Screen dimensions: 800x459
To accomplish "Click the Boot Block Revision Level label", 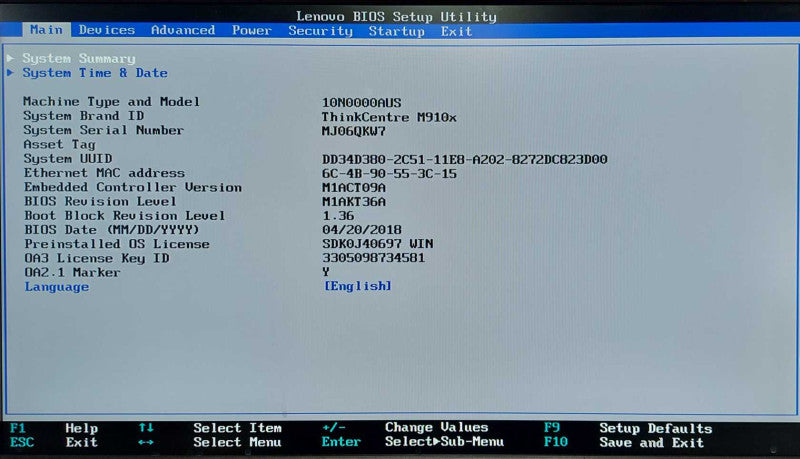I will 124,216.
